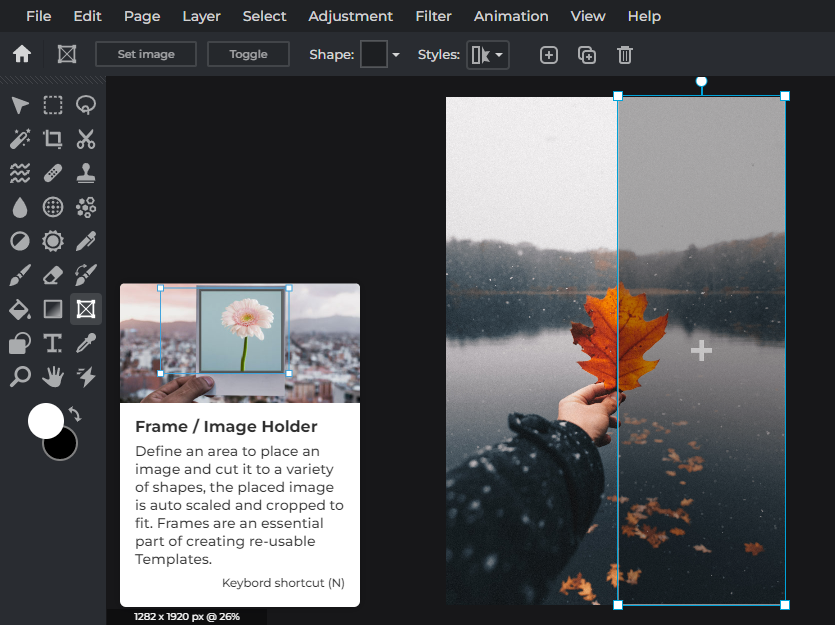835x625 pixels.
Task: Select the Eraser tool
Action: pos(52,275)
